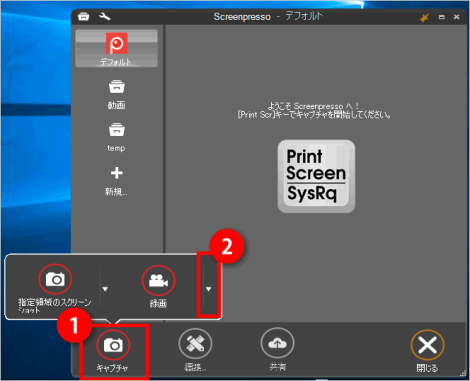The width and height of the screenshot is (470, 381).
Task: Click the キャプチャ capture button in bottom bar
Action: (x=113, y=352)
